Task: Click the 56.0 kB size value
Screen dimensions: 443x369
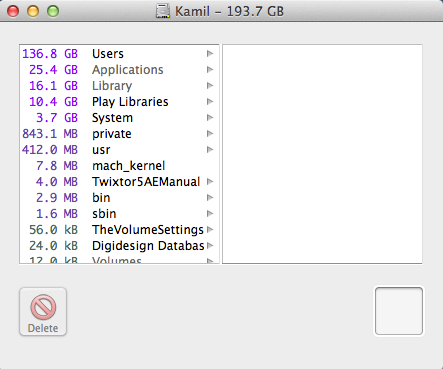Action: [53, 230]
